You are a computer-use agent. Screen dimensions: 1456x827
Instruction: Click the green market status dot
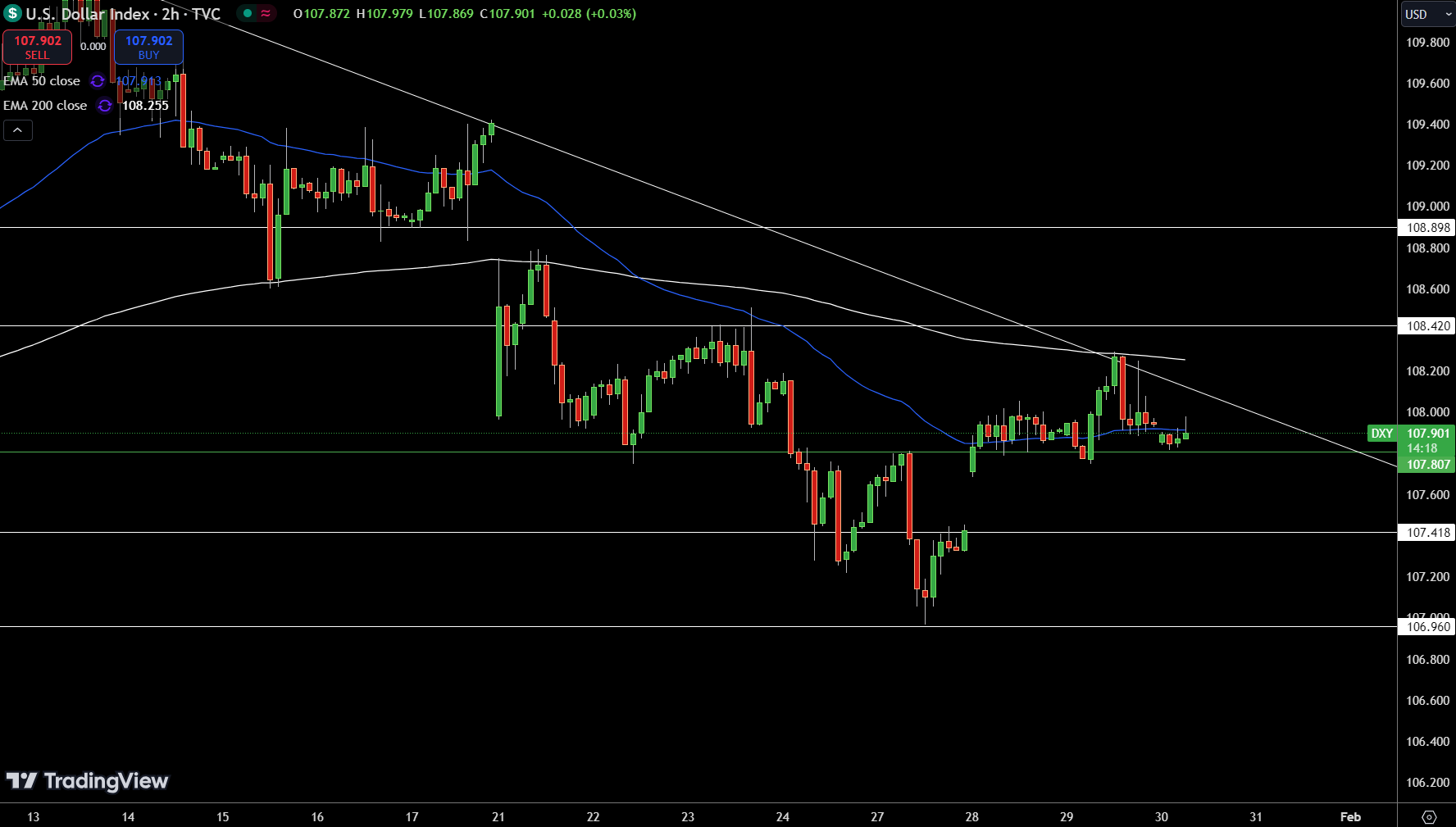(x=248, y=13)
